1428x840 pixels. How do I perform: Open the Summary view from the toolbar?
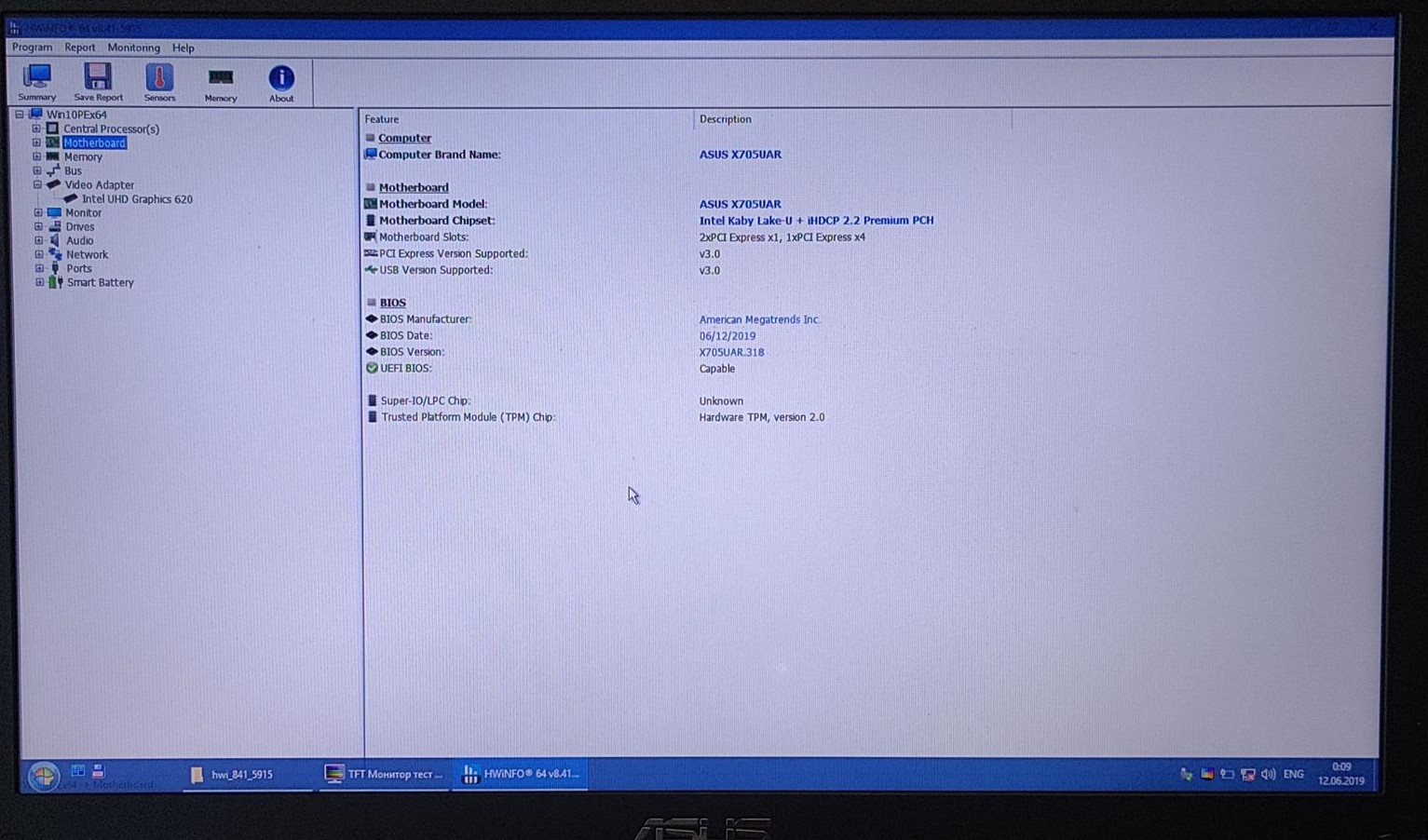[37, 82]
